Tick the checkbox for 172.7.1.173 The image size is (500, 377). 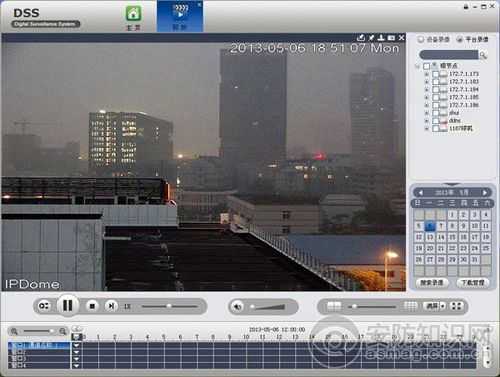click(x=435, y=74)
